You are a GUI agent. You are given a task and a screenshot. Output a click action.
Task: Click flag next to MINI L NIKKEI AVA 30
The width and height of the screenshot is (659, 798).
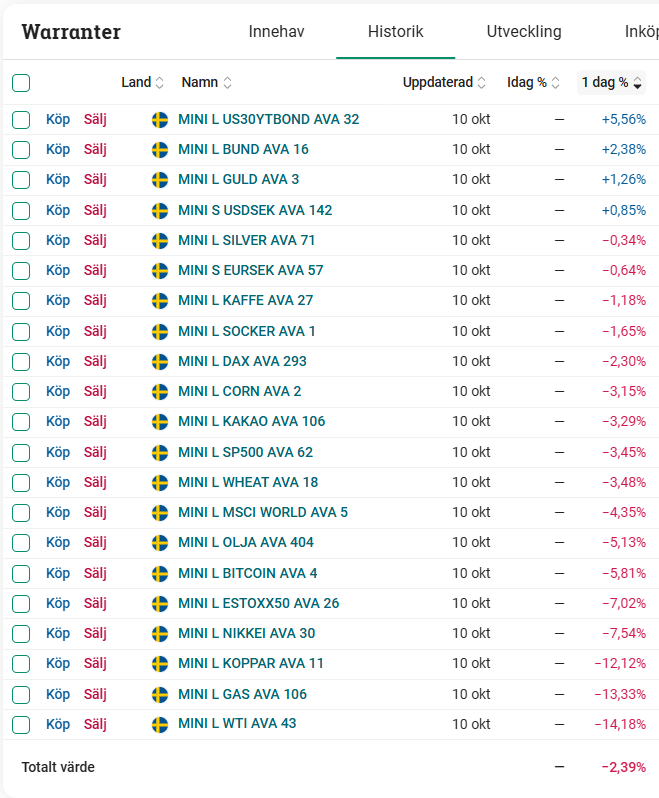159,633
